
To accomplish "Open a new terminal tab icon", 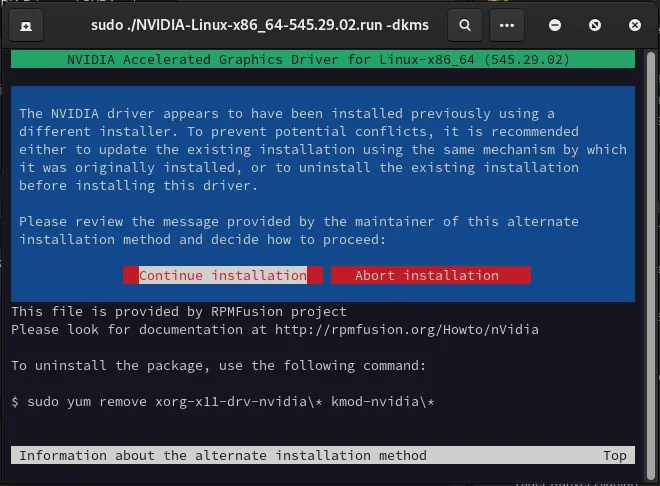I will point(26,26).
